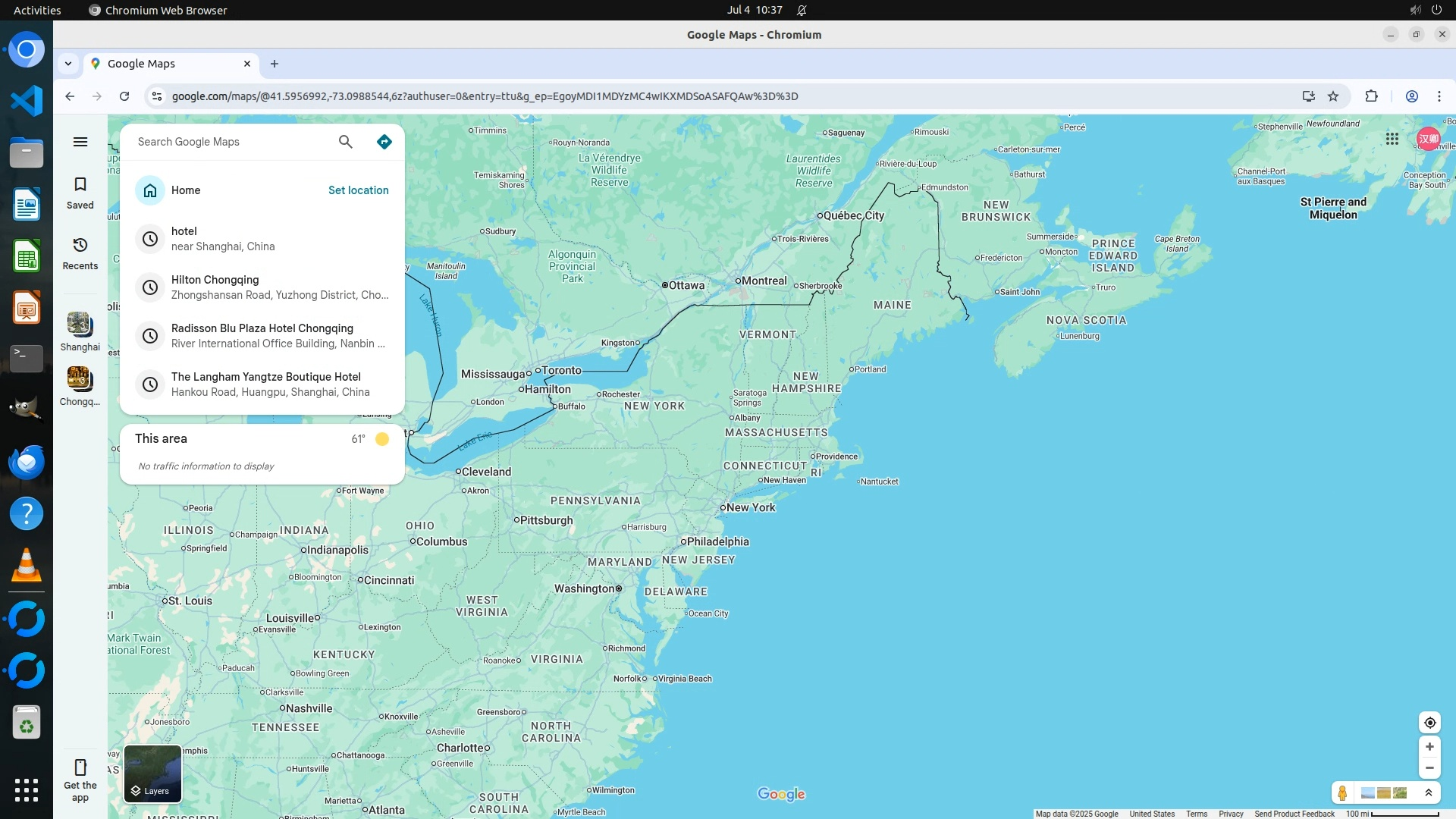Bookmark this page with star icon
Viewport: 1456px width, 819px height.
[1333, 96]
